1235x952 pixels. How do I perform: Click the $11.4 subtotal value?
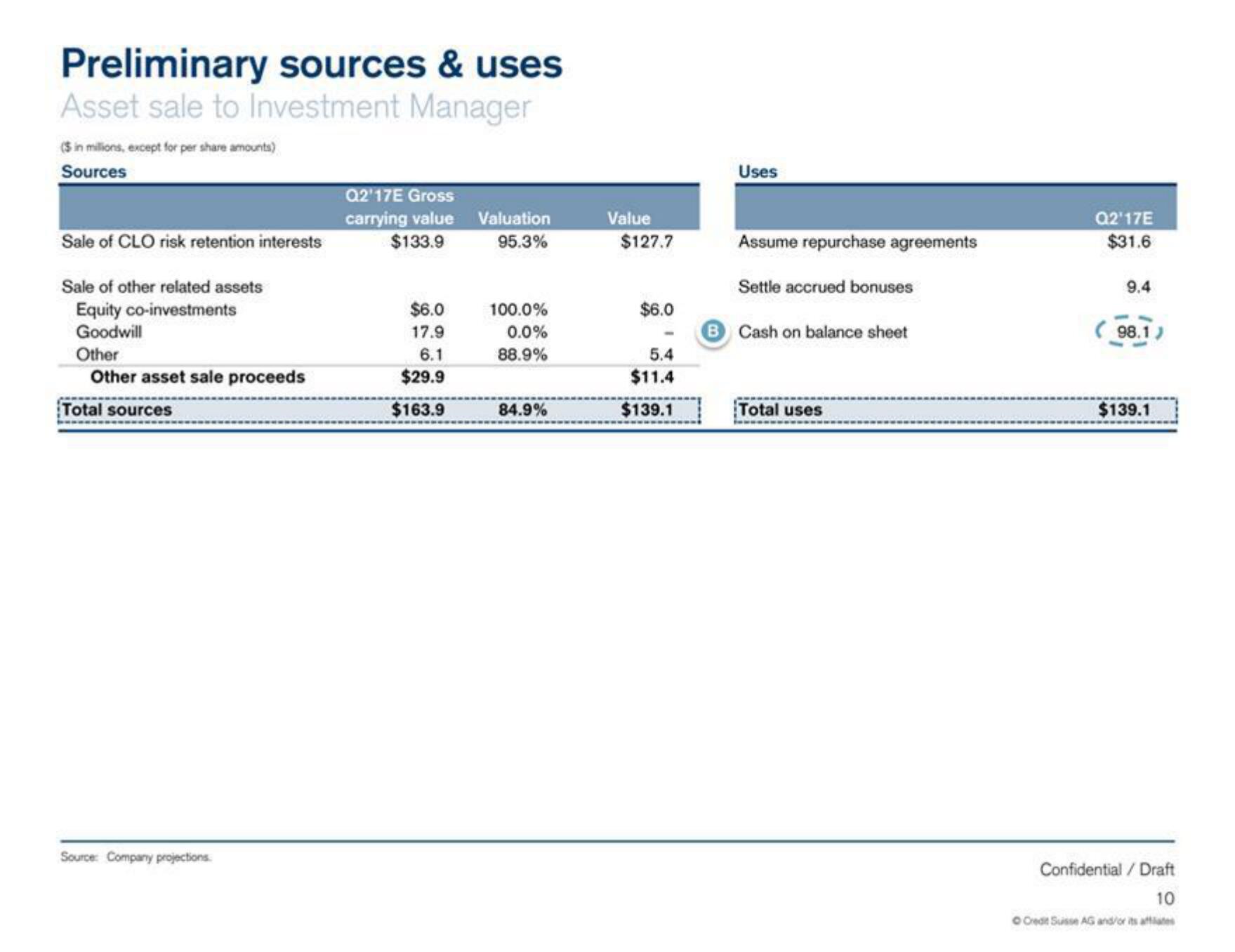pos(652,377)
